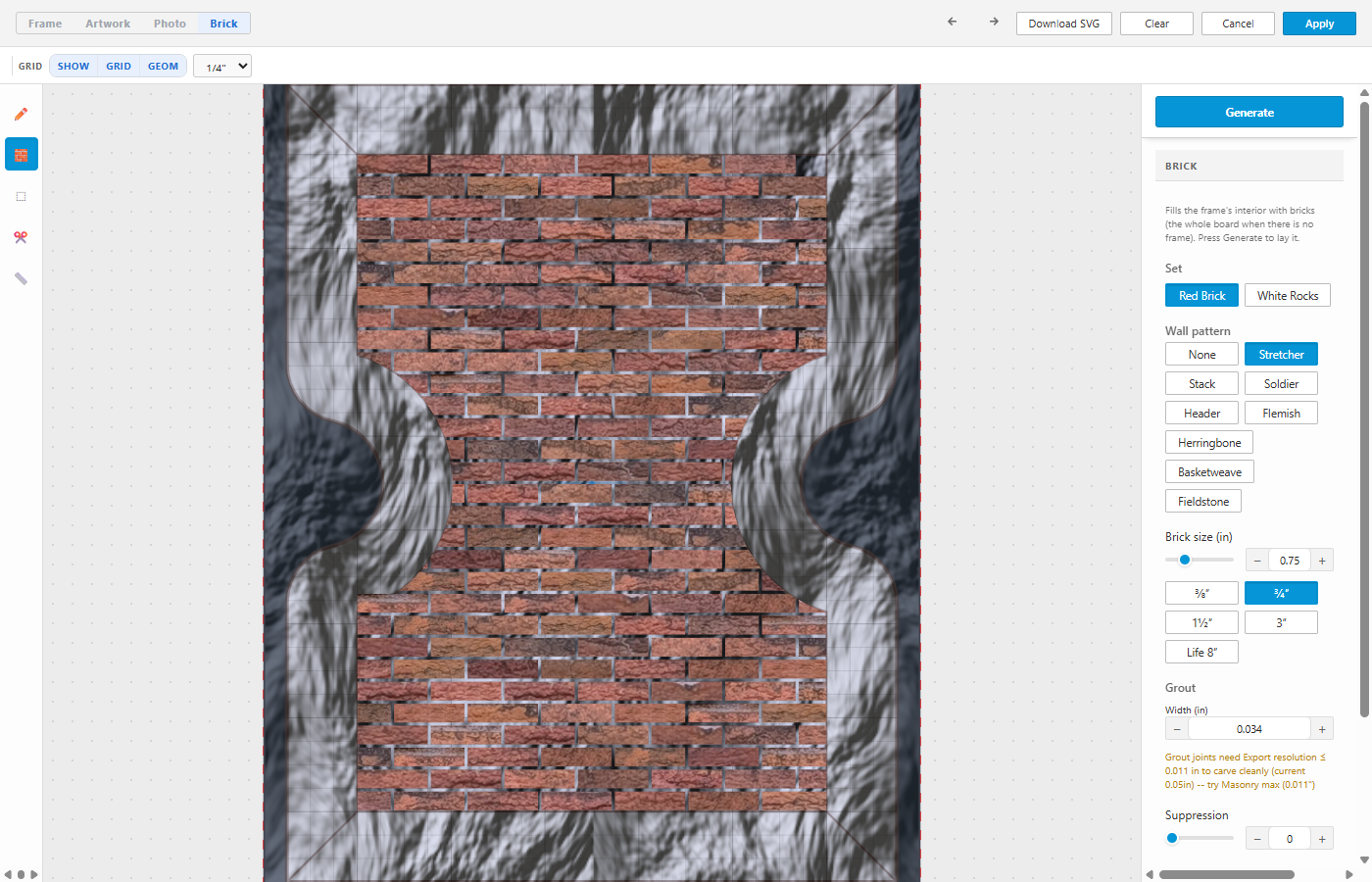Select the Herringbone wall pattern

click(1209, 442)
